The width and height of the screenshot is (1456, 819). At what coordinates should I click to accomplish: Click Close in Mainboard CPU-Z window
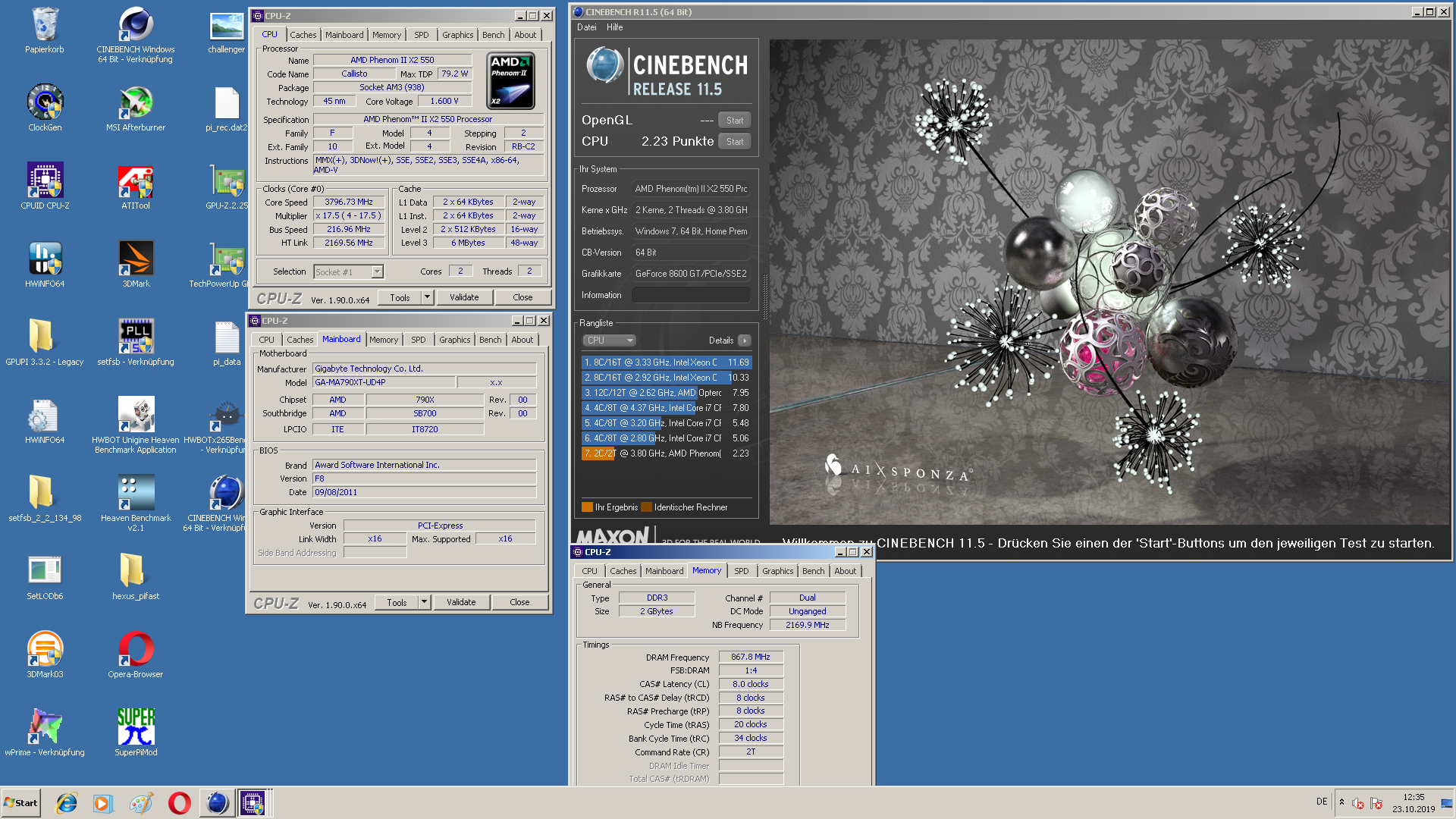click(519, 602)
